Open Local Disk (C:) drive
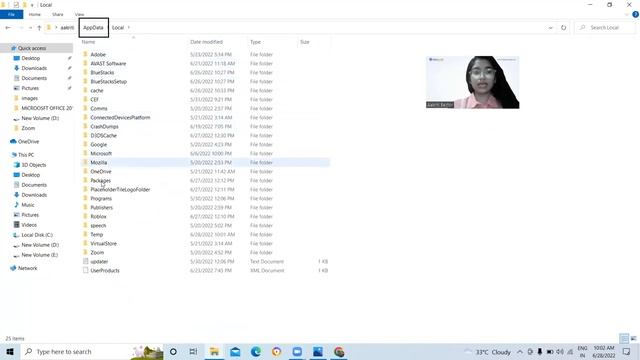This screenshot has height=360, width=640. coord(37,235)
